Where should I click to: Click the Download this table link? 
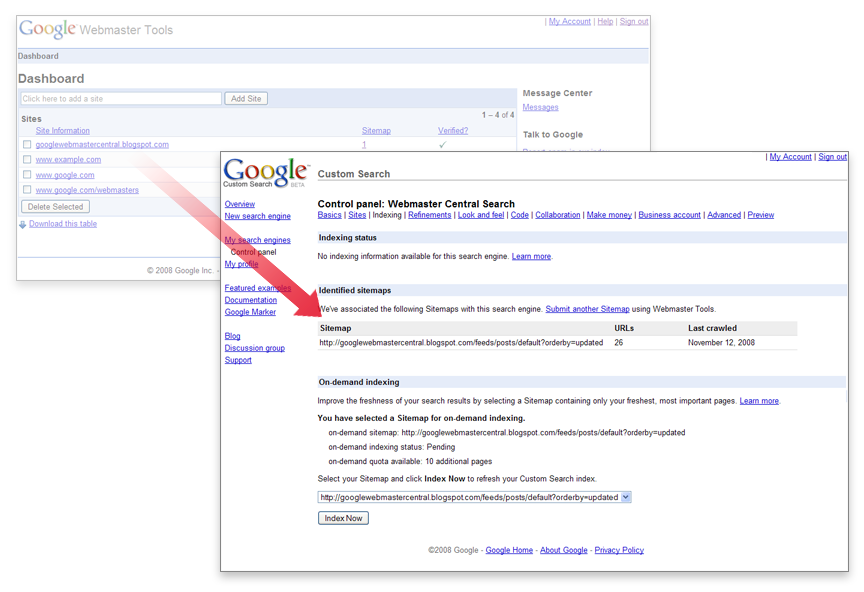point(63,224)
